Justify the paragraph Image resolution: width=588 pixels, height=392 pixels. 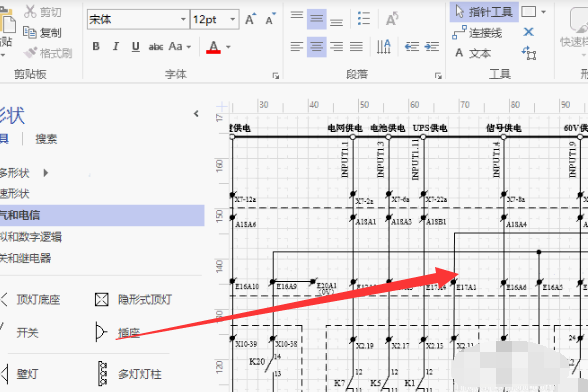(x=356, y=47)
